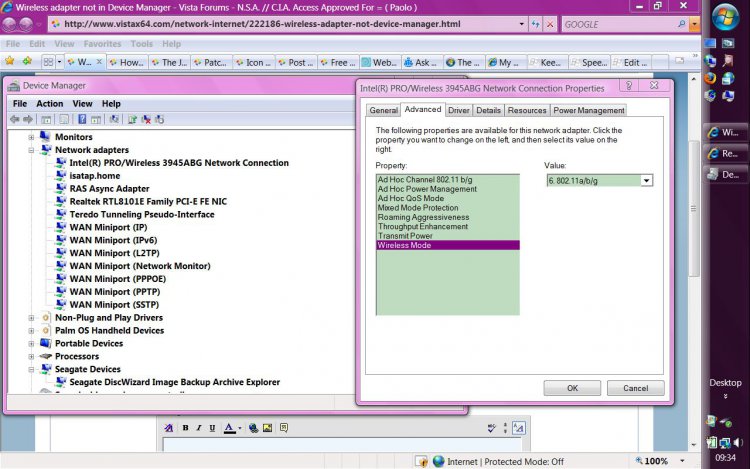Image resolution: width=750 pixels, height=469 pixels.
Task: Open Device Manager View menu
Action: [82, 104]
